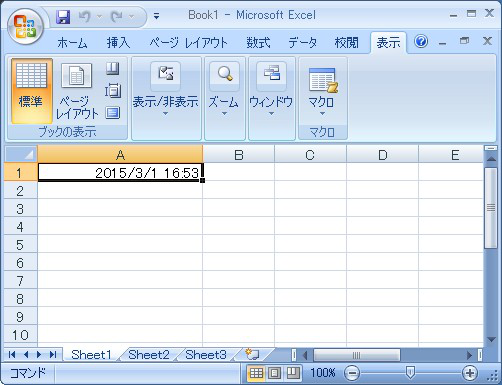This screenshot has width=502, height=385.
Task: Click the Undo arrow icon
Action: click(84, 16)
